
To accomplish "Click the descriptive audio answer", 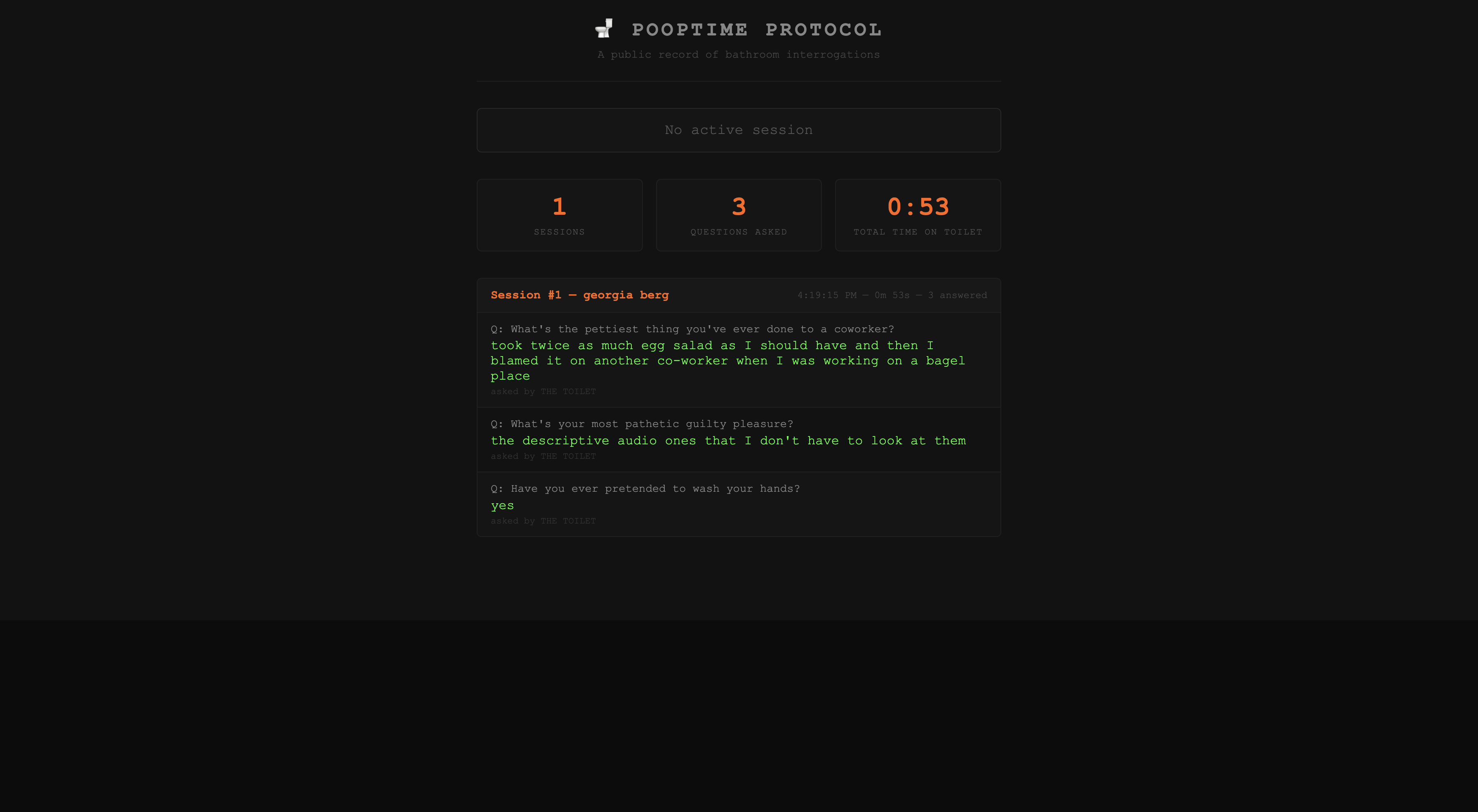I will pos(727,440).
